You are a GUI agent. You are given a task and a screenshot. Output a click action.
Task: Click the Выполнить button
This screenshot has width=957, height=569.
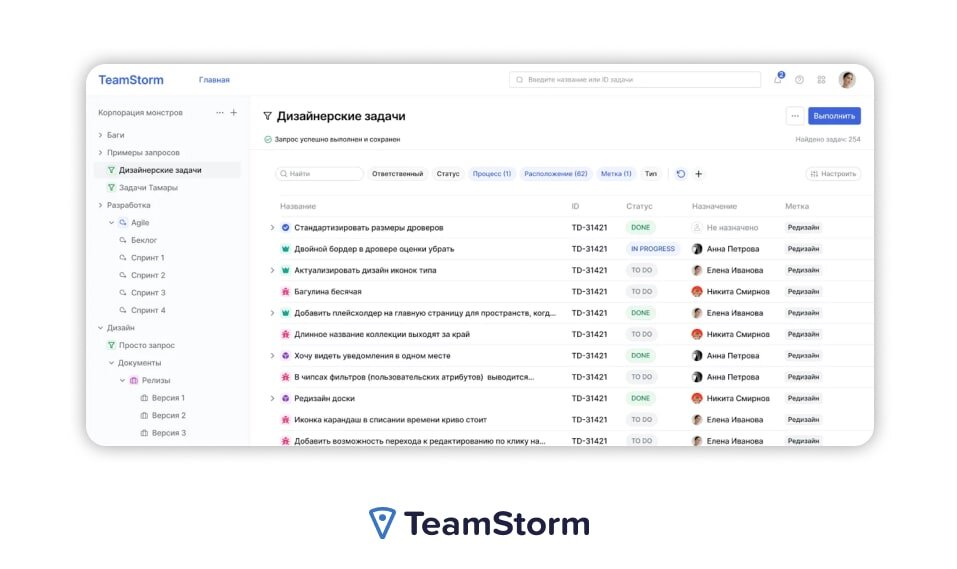tap(834, 116)
